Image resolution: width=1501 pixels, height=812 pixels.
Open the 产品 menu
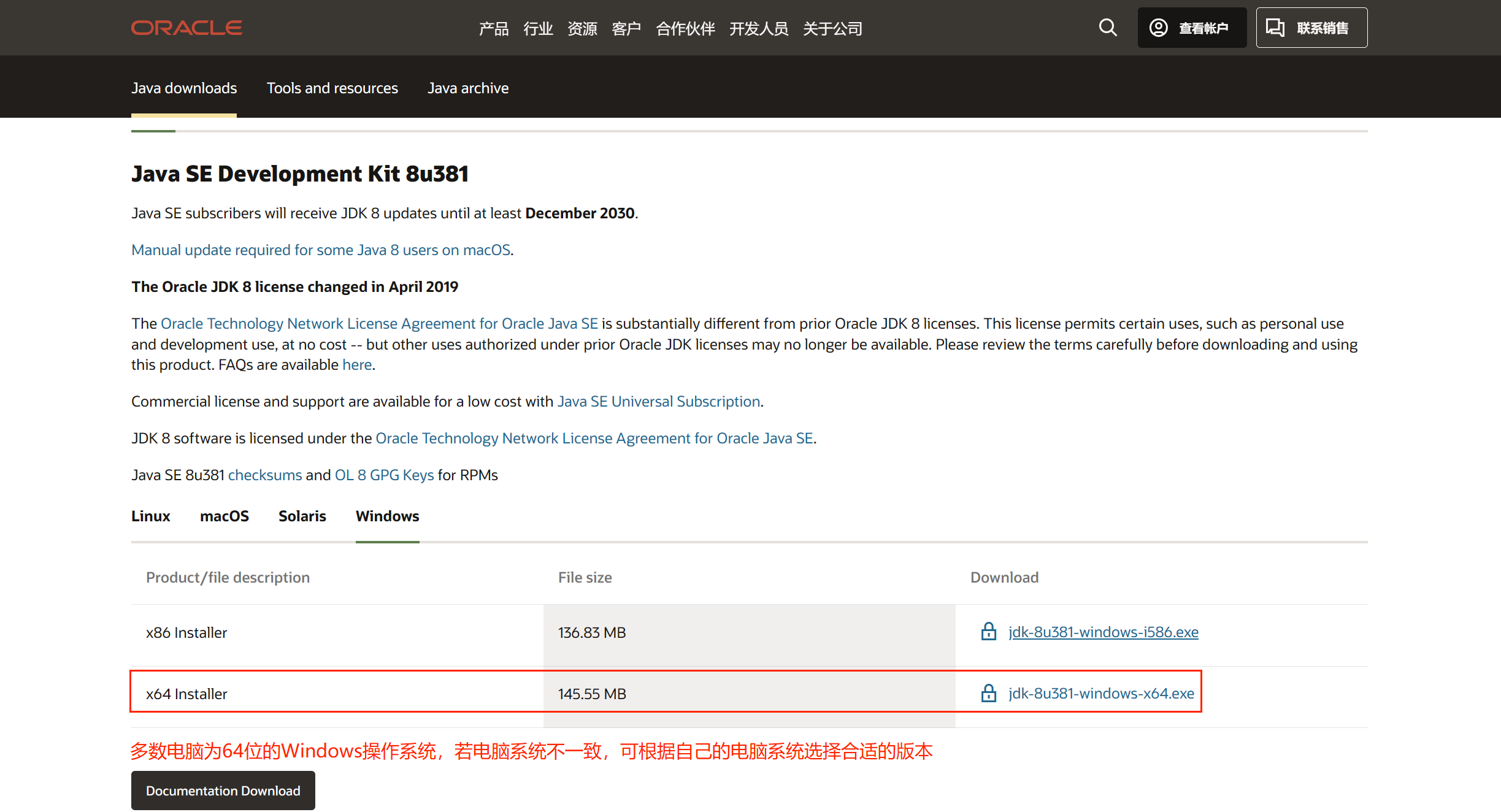pyautogui.click(x=493, y=28)
